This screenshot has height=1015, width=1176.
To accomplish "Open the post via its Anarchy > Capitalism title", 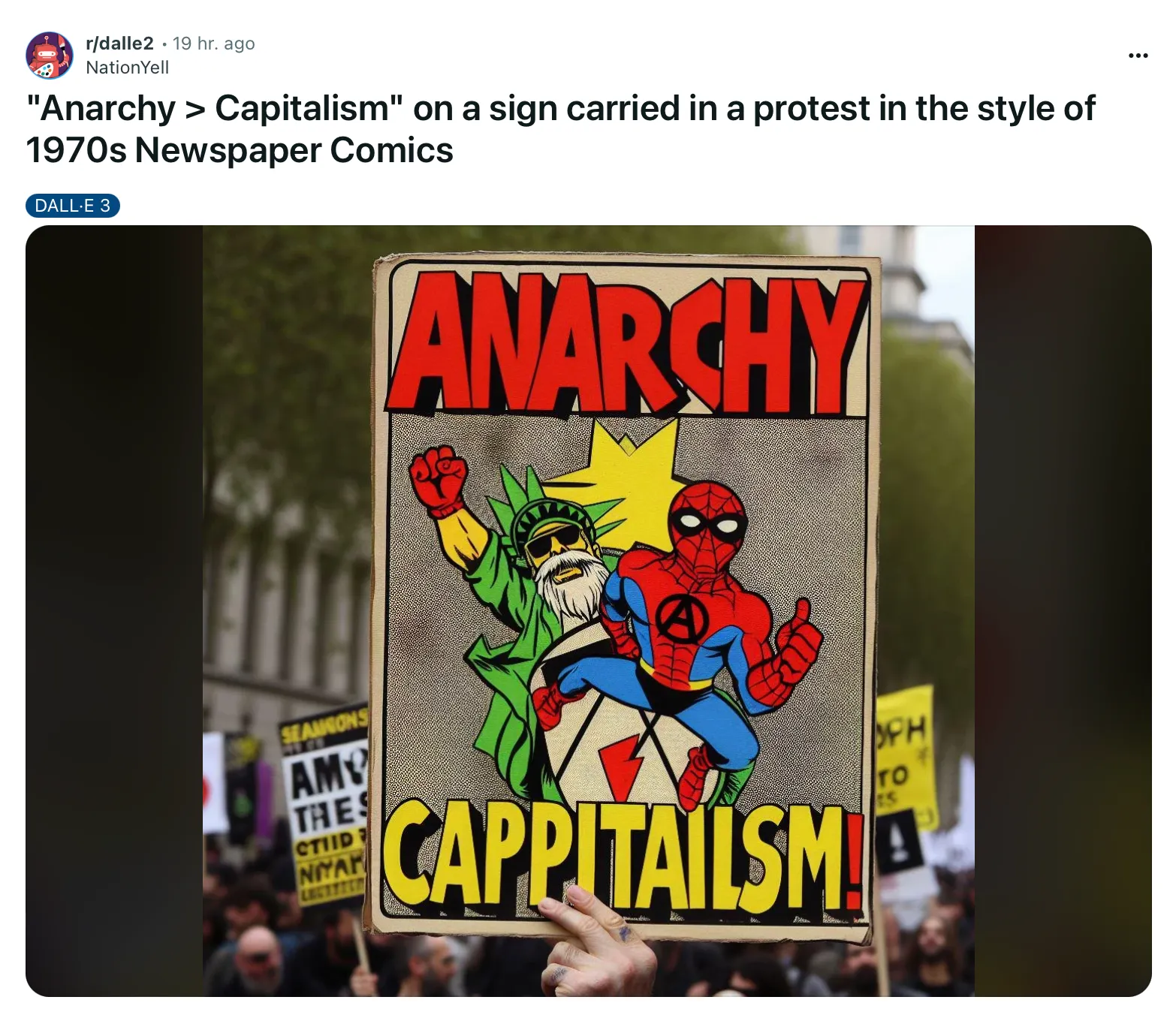I will pyautogui.click(x=560, y=129).
